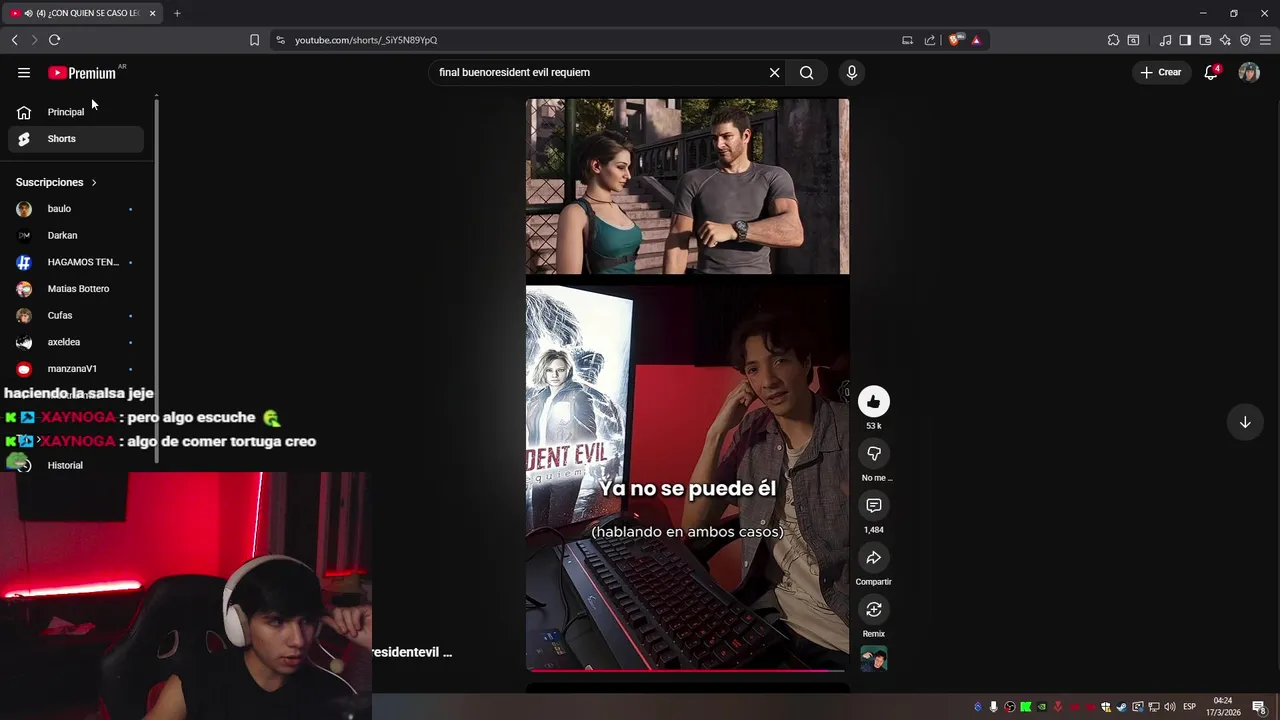
Task: Open the account avatar menu
Action: tap(1249, 72)
